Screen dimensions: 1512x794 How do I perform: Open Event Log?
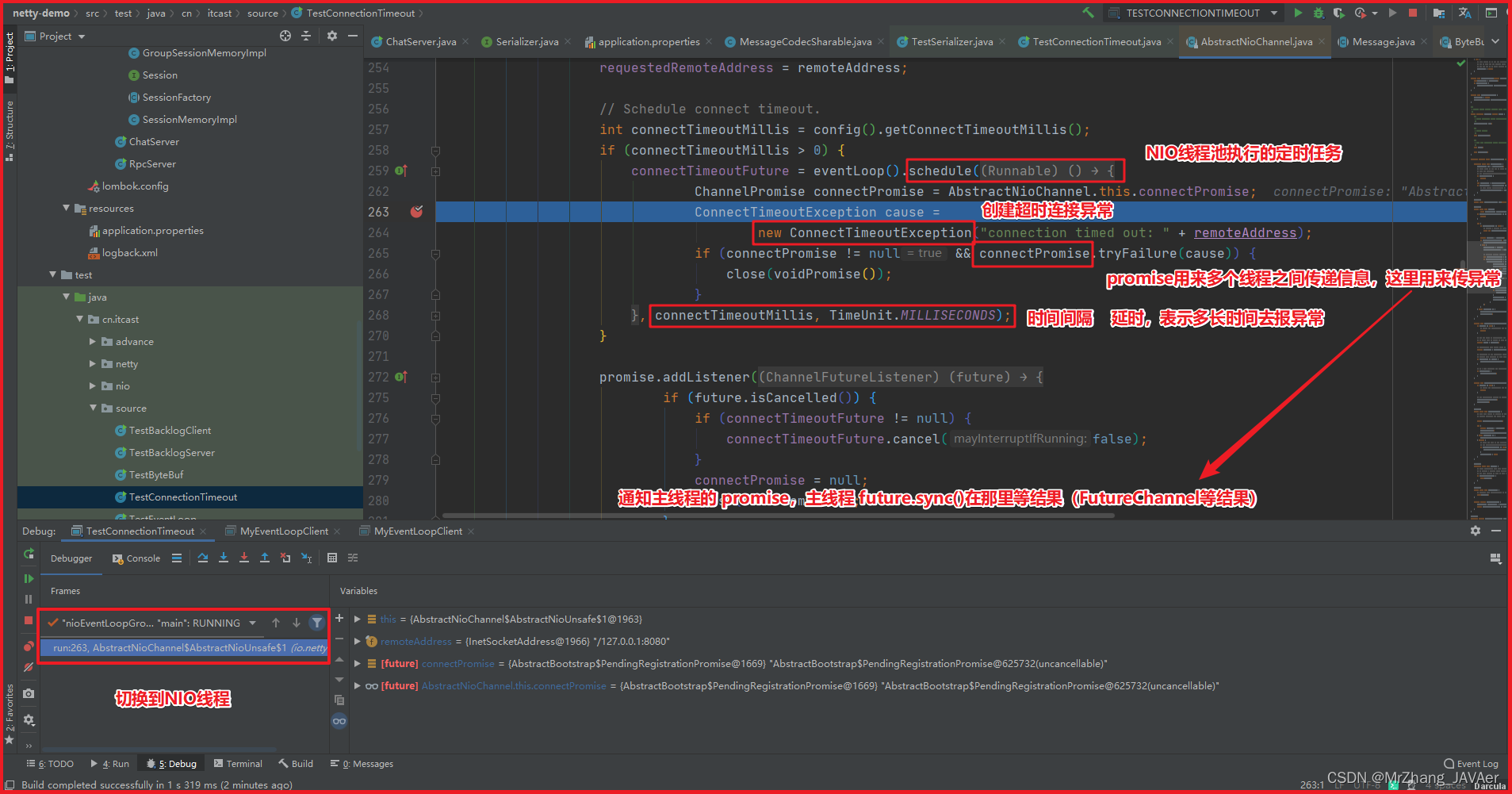[1471, 763]
